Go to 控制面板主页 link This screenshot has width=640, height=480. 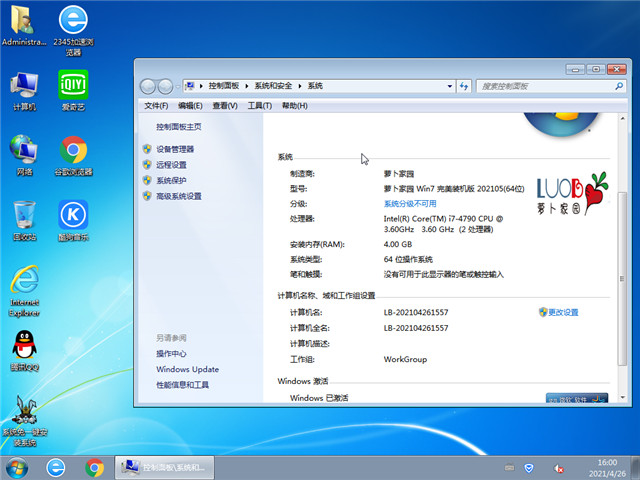[x=179, y=127]
